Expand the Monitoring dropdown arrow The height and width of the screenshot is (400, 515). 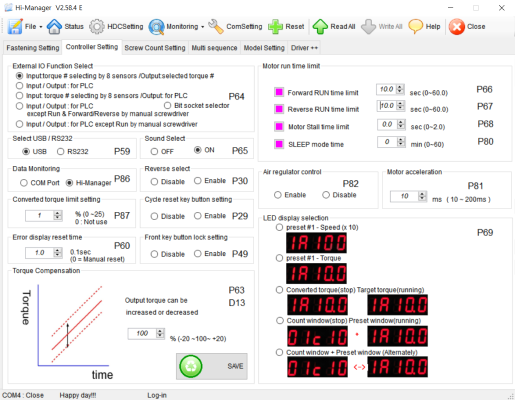pos(202,27)
